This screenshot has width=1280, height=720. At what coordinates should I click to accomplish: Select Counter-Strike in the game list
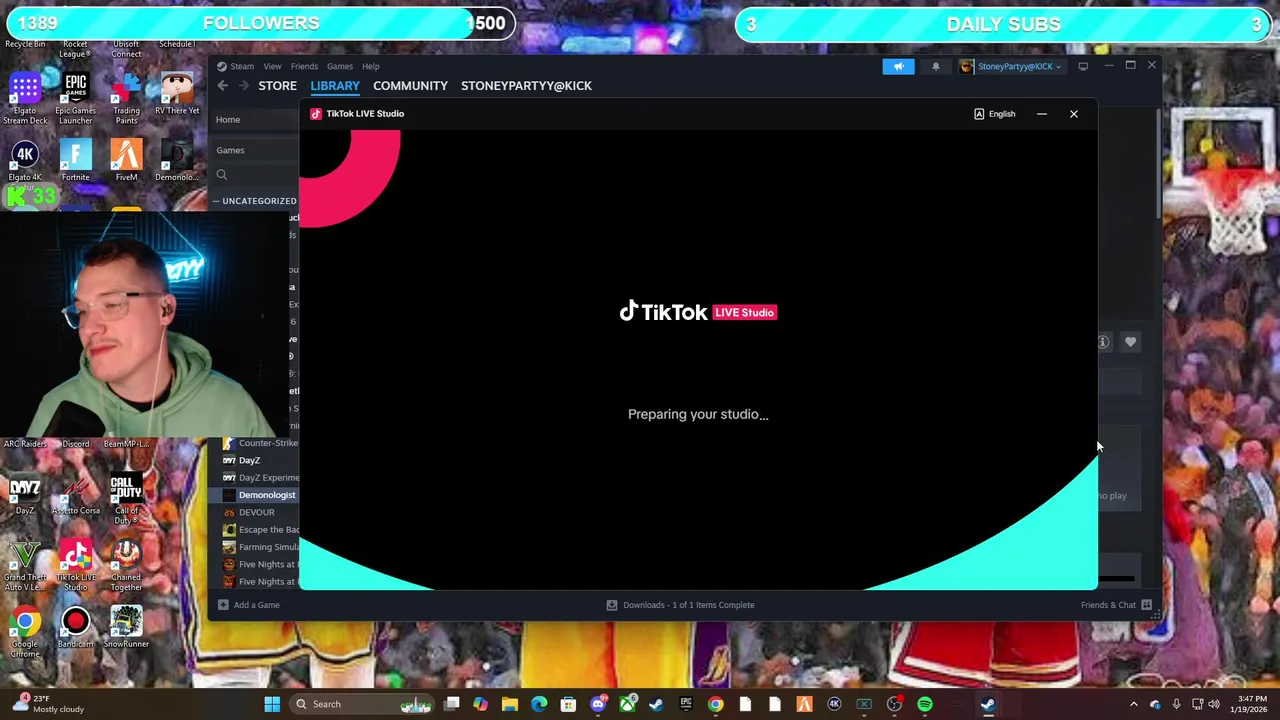point(261,443)
